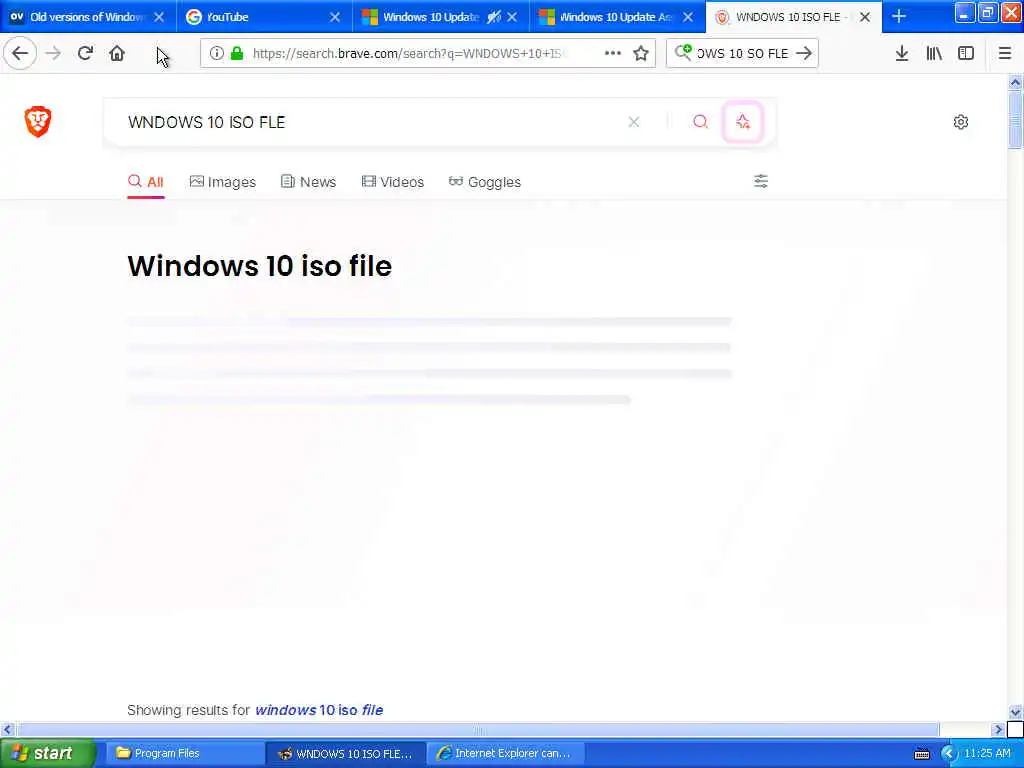Select the Videos results tab
1024x768 pixels.
[x=392, y=182]
